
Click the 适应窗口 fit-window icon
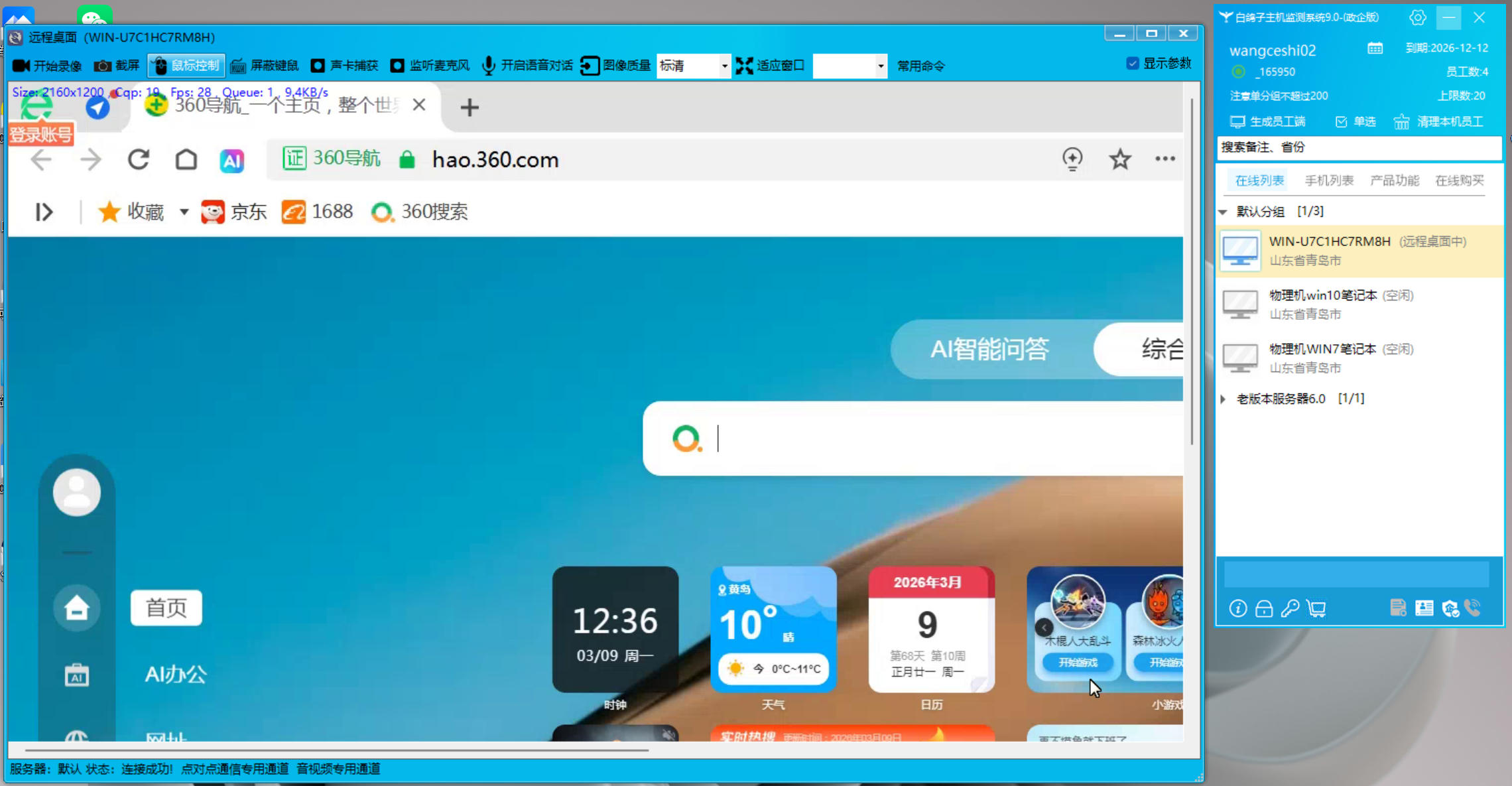(745, 66)
